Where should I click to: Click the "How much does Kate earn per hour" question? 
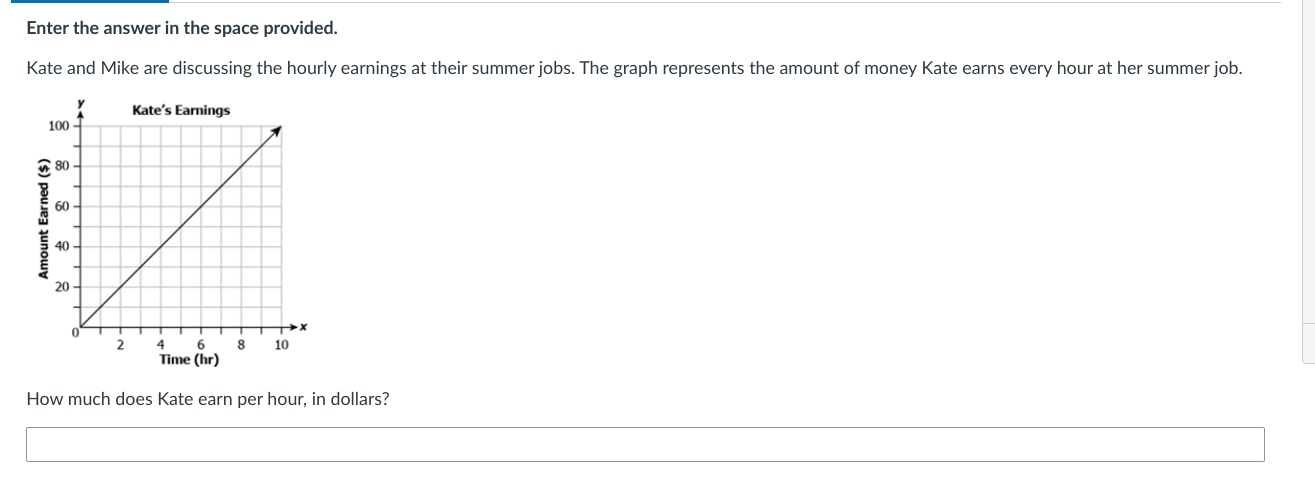[208, 399]
